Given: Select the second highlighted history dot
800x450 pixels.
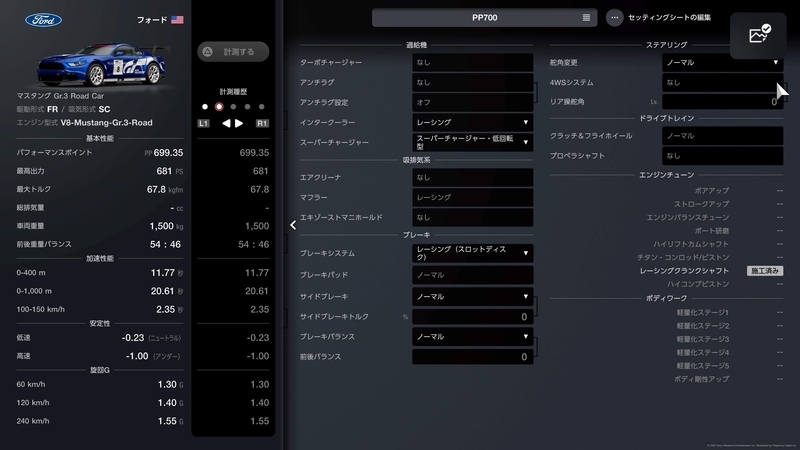Looking at the screenshot, I should click(x=219, y=107).
